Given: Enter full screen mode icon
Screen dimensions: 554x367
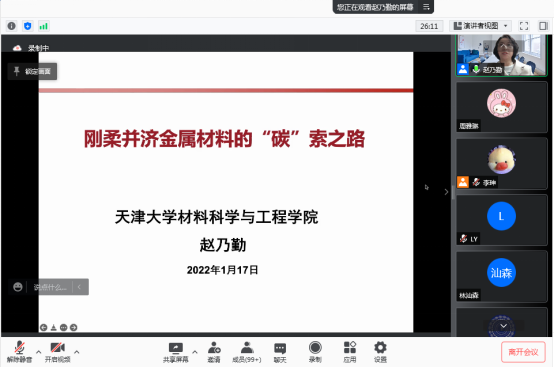Looking at the screenshot, I should 524,26.
